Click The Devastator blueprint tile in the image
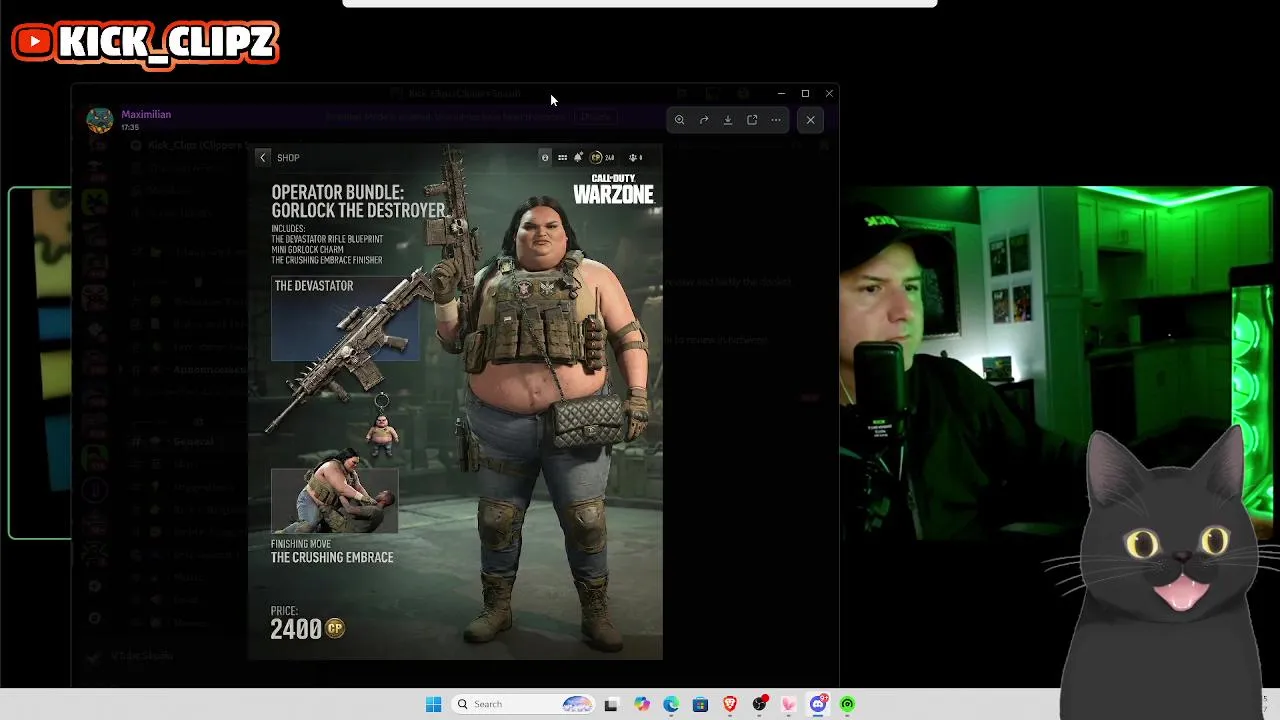Viewport: 1280px width, 720px height. [344, 319]
